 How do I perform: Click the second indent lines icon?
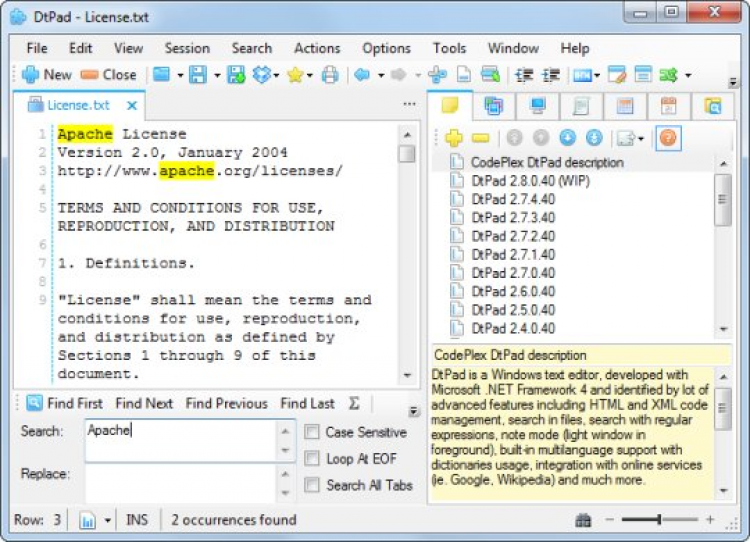click(x=551, y=75)
